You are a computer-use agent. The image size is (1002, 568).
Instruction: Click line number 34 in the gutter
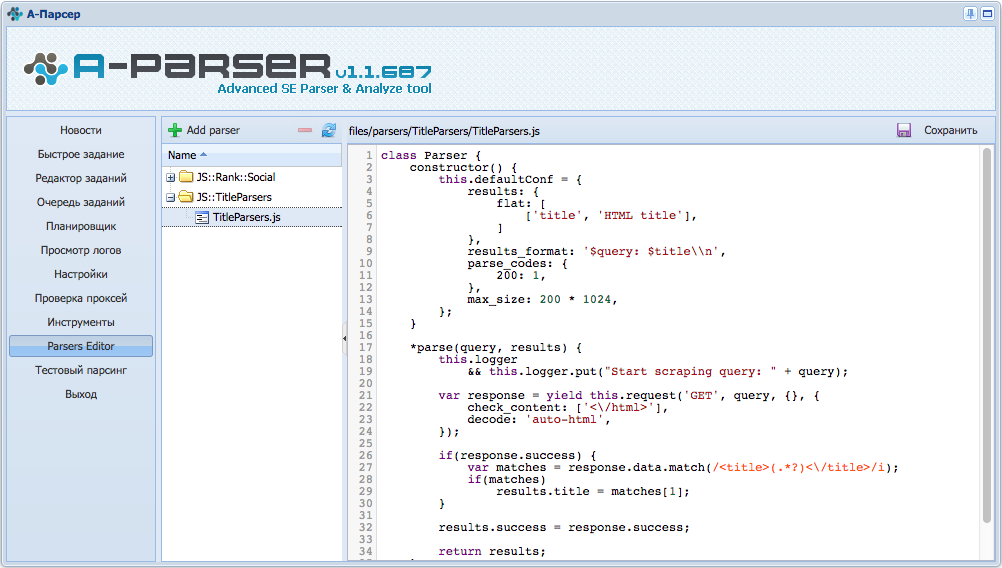(366, 551)
